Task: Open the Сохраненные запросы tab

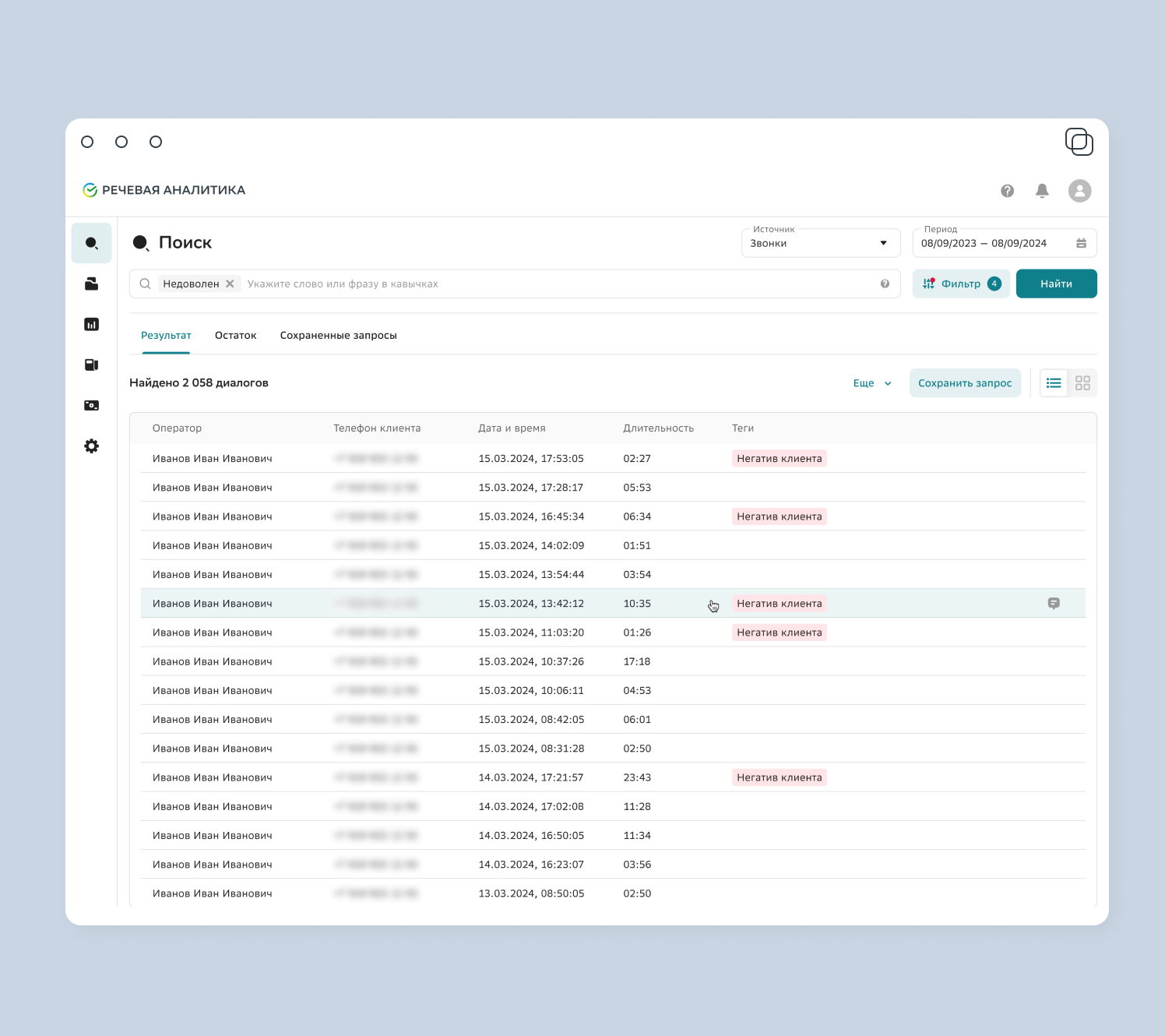Action: click(x=338, y=336)
